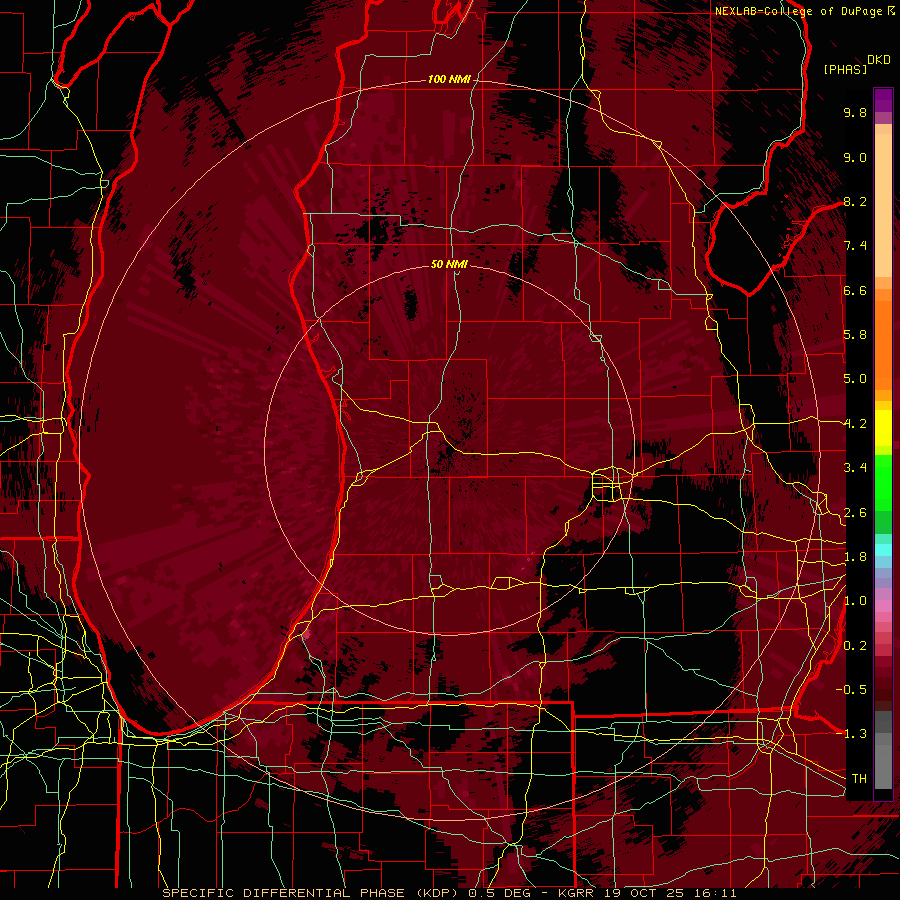Select the TH threshold label
900x900 pixels.
click(859, 779)
